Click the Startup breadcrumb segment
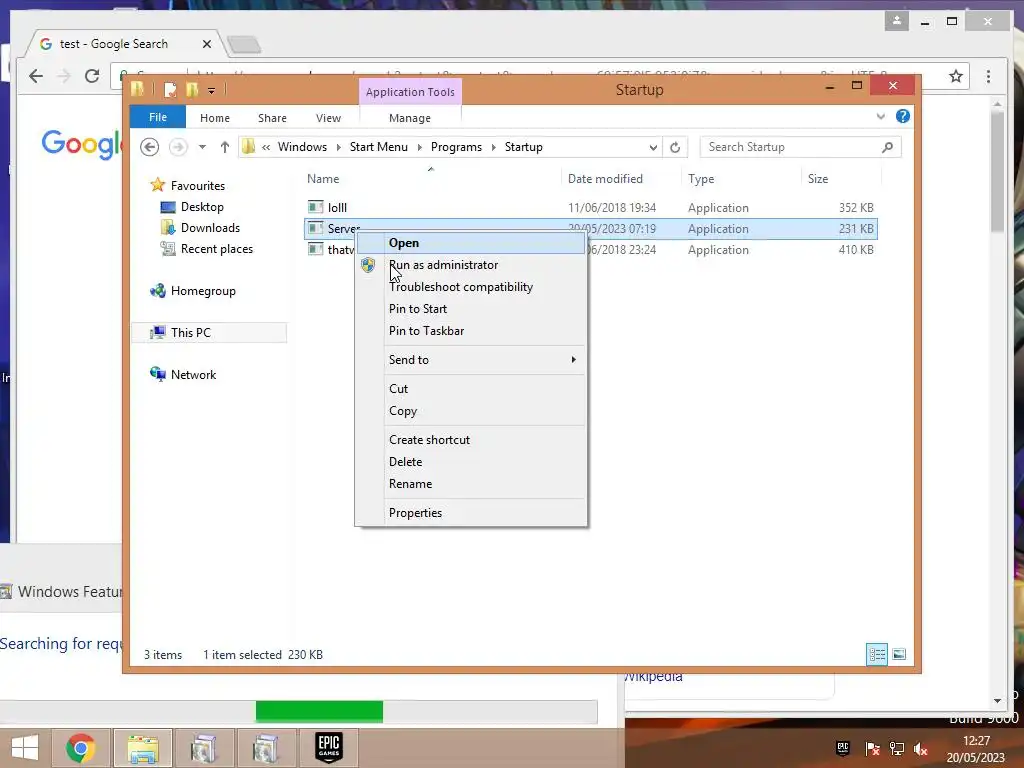 524,147
